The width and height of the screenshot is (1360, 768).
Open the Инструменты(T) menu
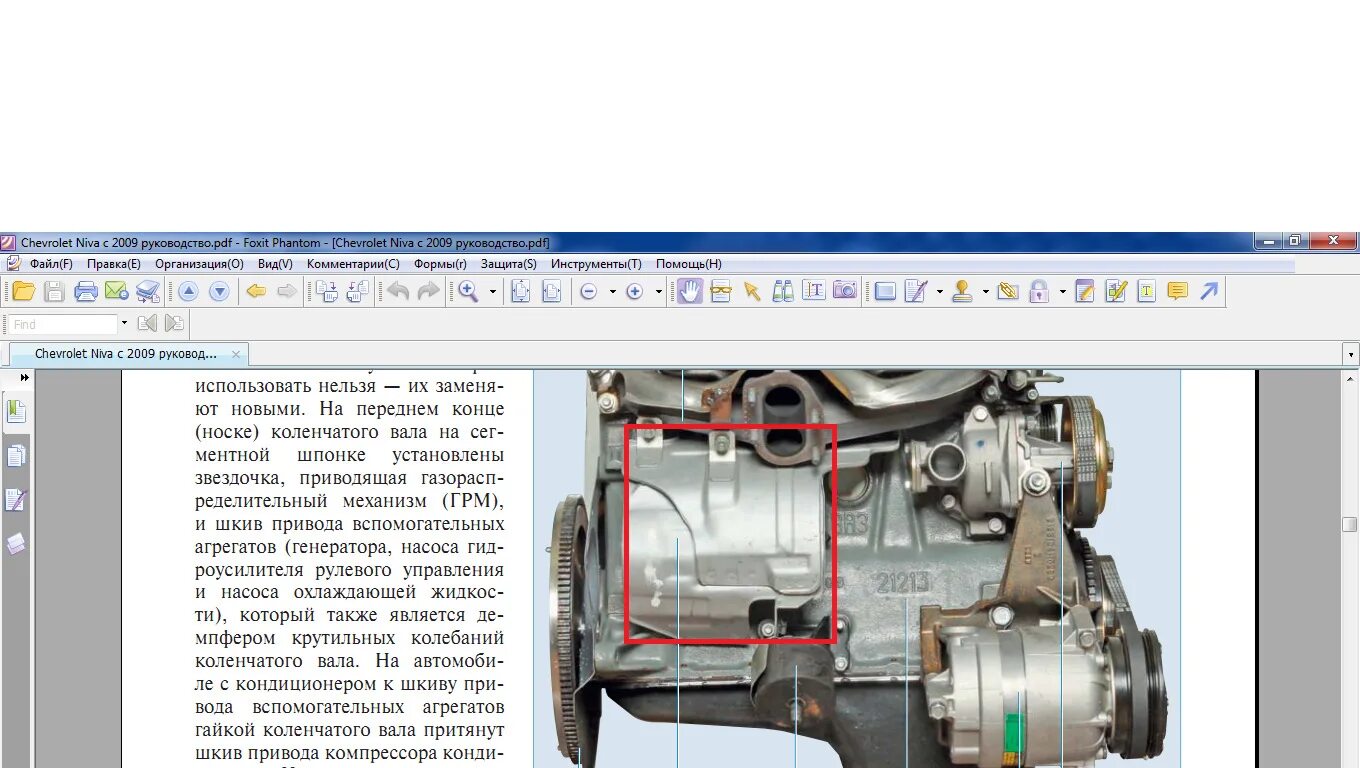pyautogui.click(x=596, y=264)
